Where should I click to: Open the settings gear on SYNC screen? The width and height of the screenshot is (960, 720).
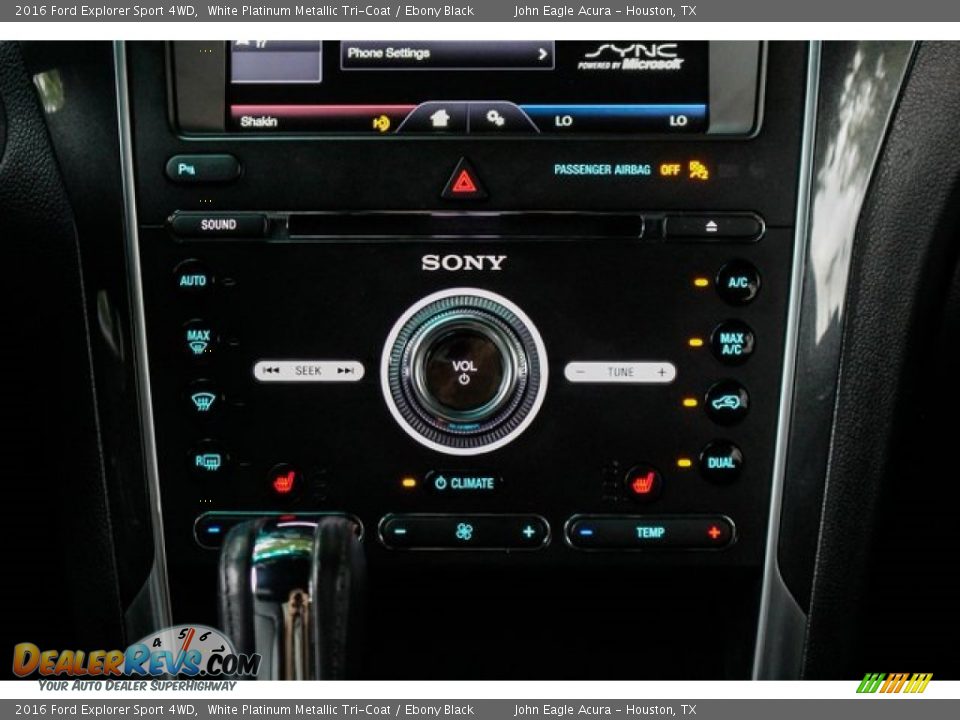click(495, 118)
